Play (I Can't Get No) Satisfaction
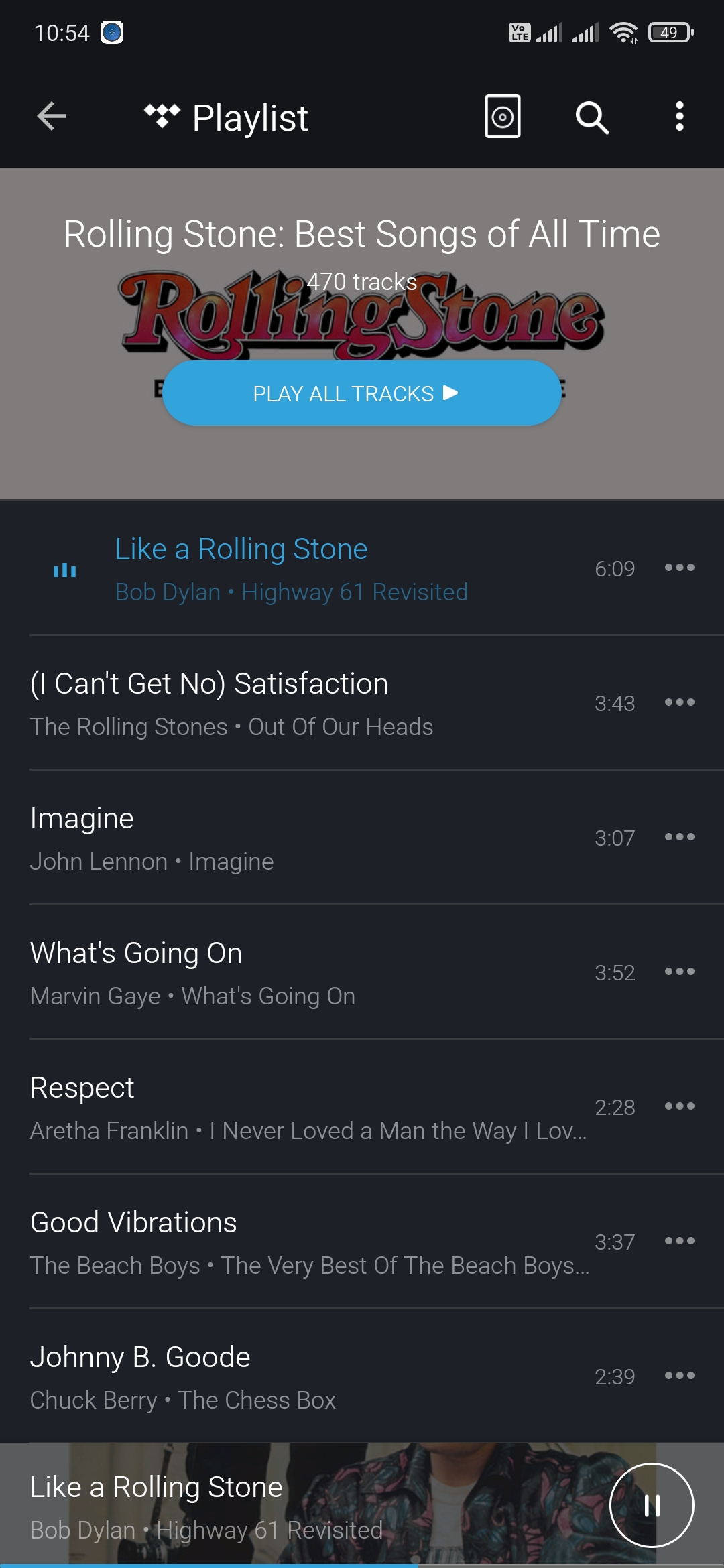The width and height of the screenshot is (724, 1568). coord(268,702)
